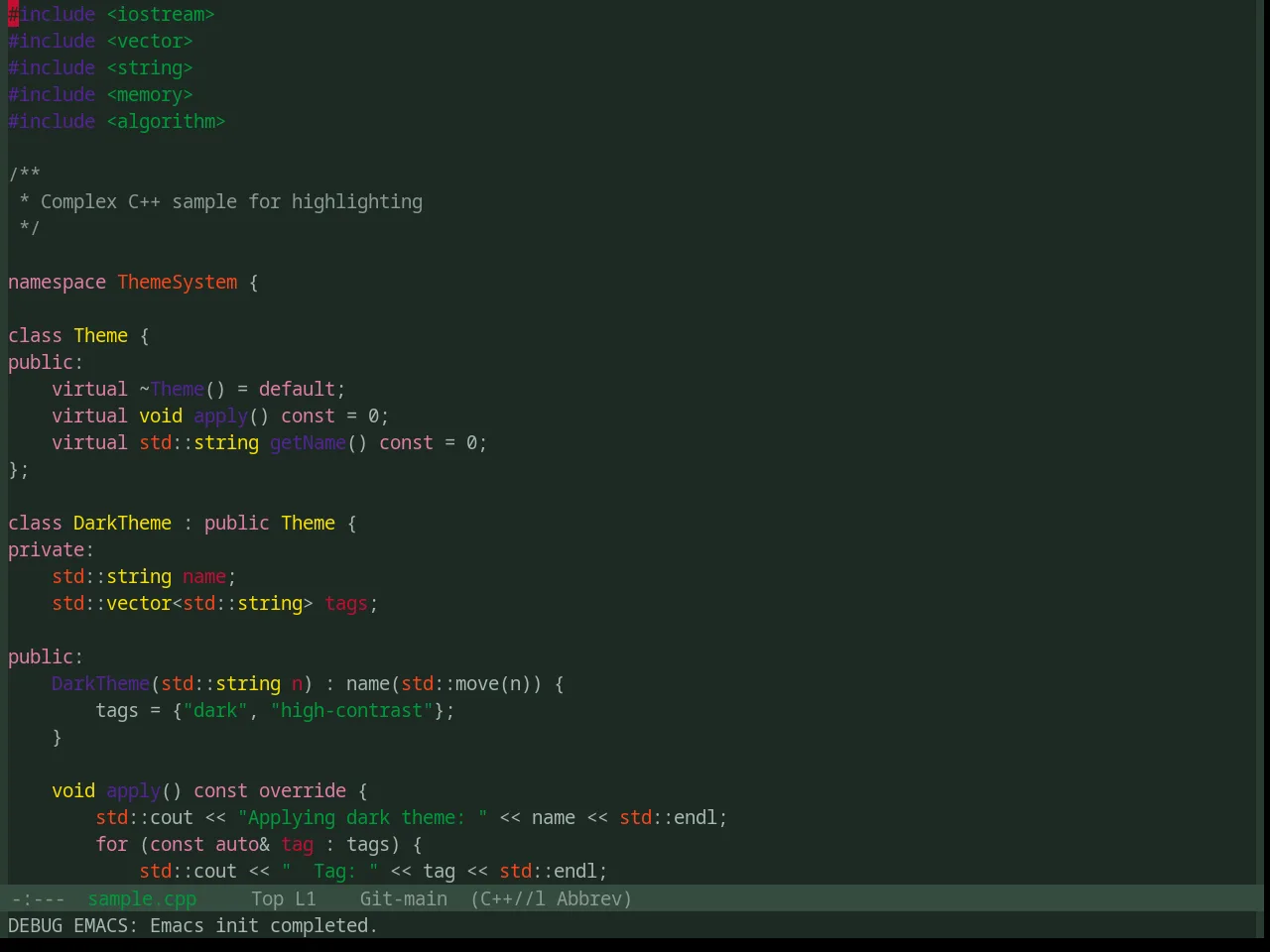Image resolution: width=1270 pixels, height=952 pixels.
Task: Click on '<string>' in the include line
Action: coord(150,68)
